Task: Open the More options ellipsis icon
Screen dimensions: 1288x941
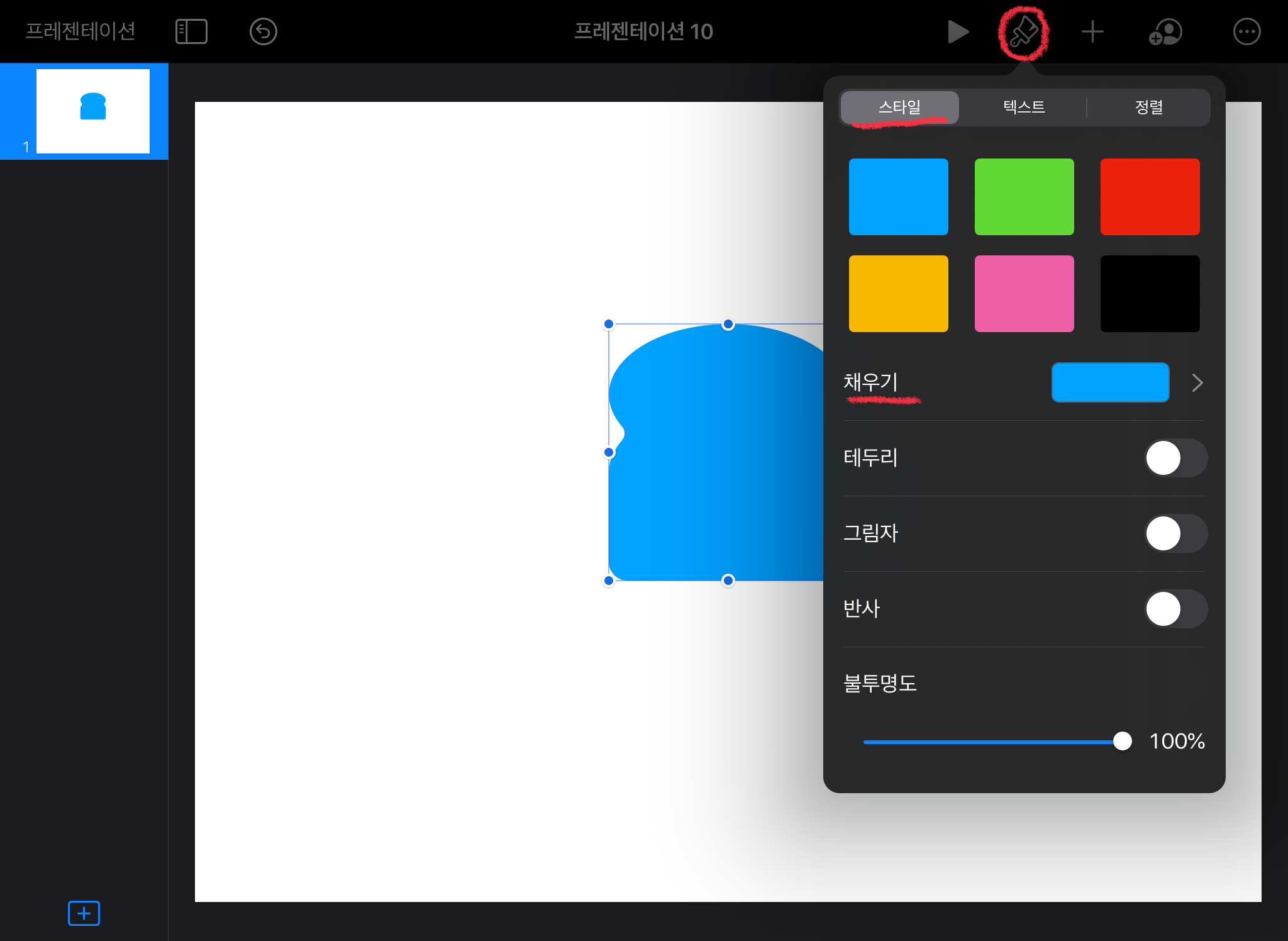Action: pos(1246,31)
